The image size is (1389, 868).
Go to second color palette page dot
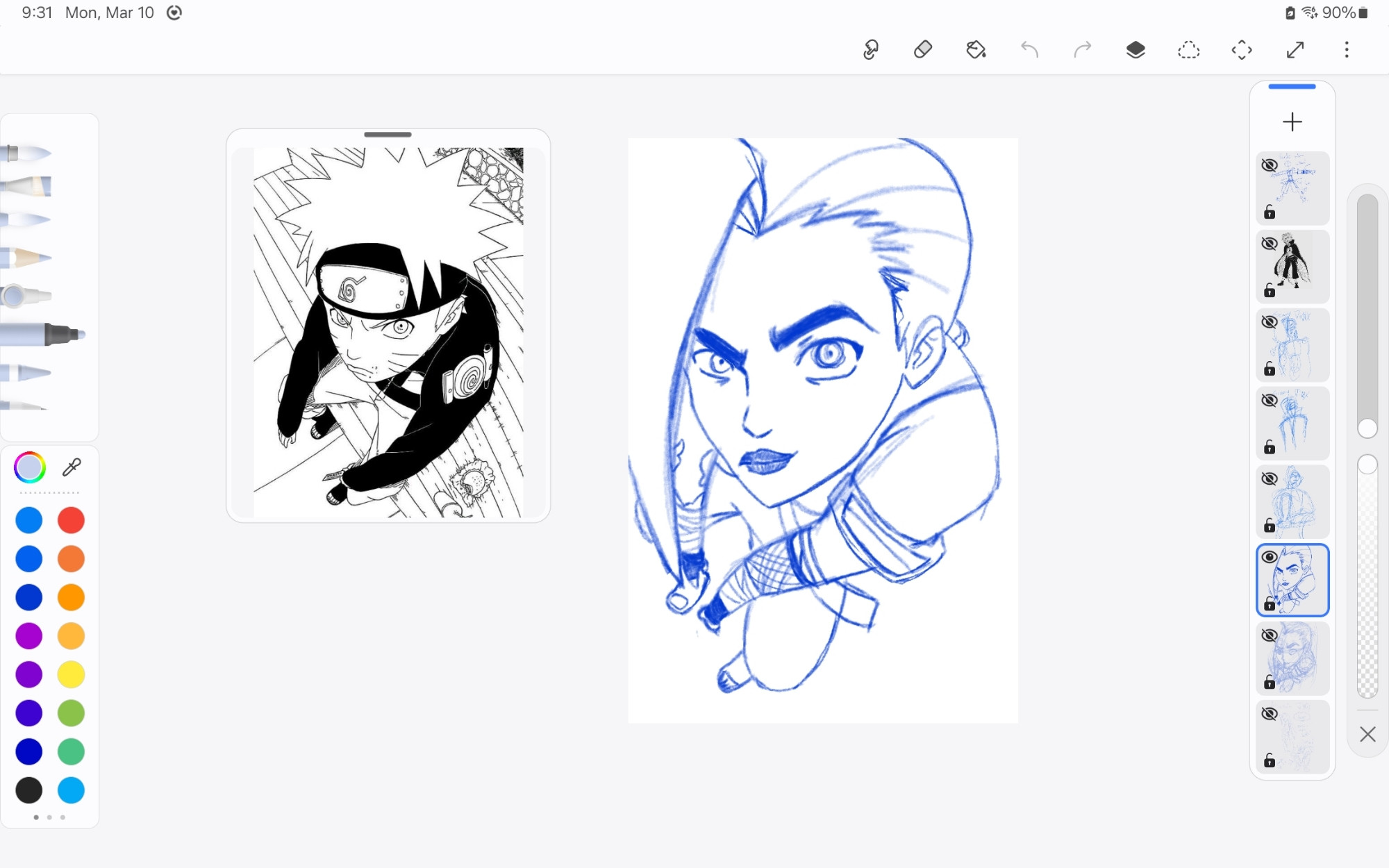(x=49, y=817)
